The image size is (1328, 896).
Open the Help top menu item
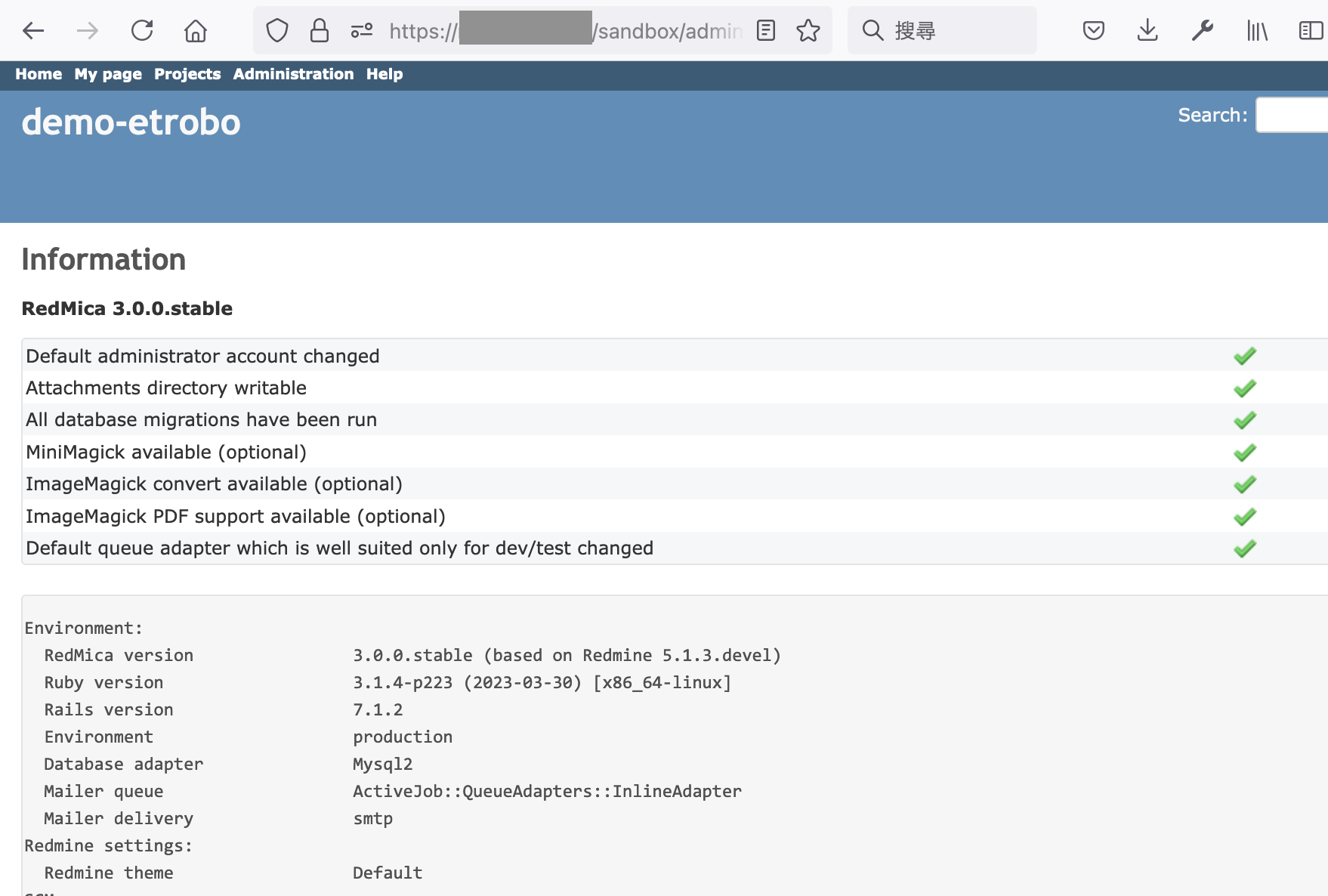pyautogui.click(x=385, y=74)
